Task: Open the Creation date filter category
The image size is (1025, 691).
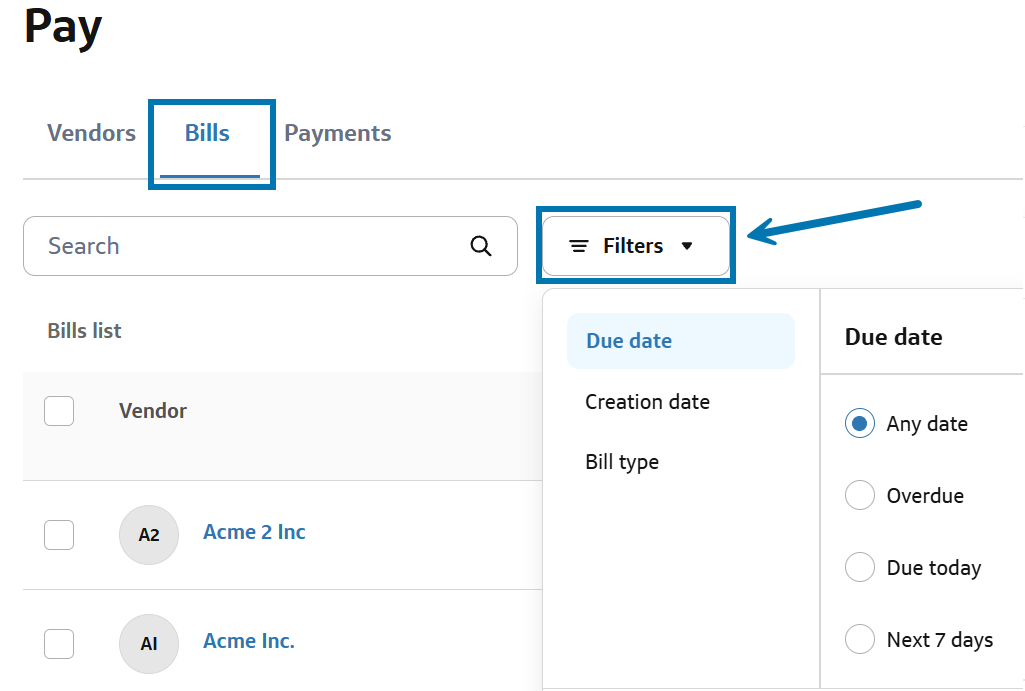Action: (647, 402)
